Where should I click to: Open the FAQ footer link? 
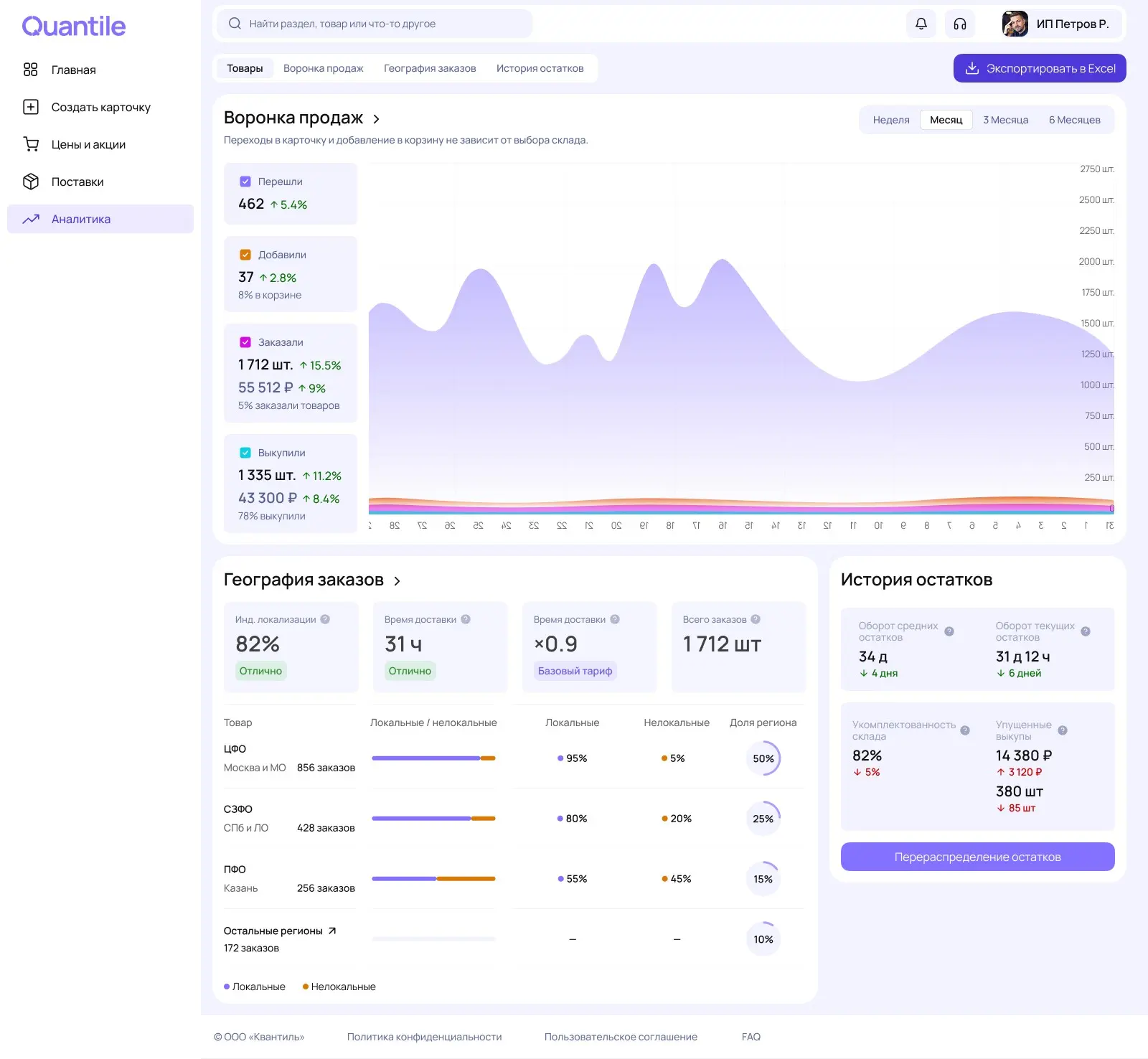(x=751, y=1037)
